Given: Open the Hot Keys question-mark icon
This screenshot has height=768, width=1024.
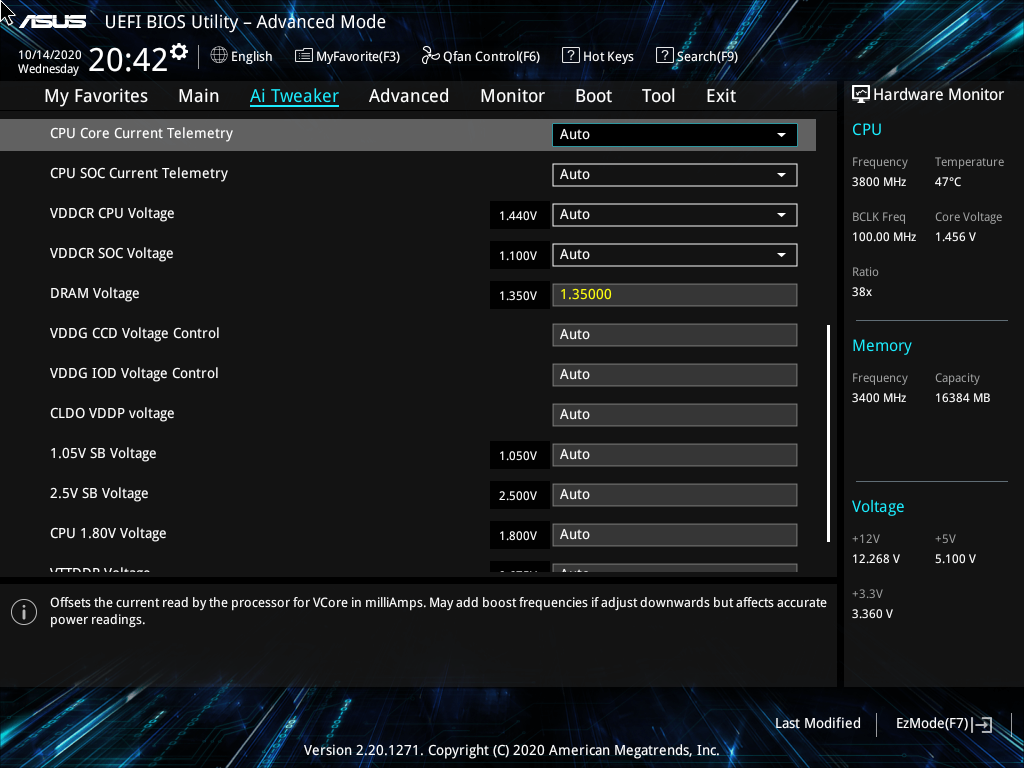Looking at the screenshot, I should 571,56.
